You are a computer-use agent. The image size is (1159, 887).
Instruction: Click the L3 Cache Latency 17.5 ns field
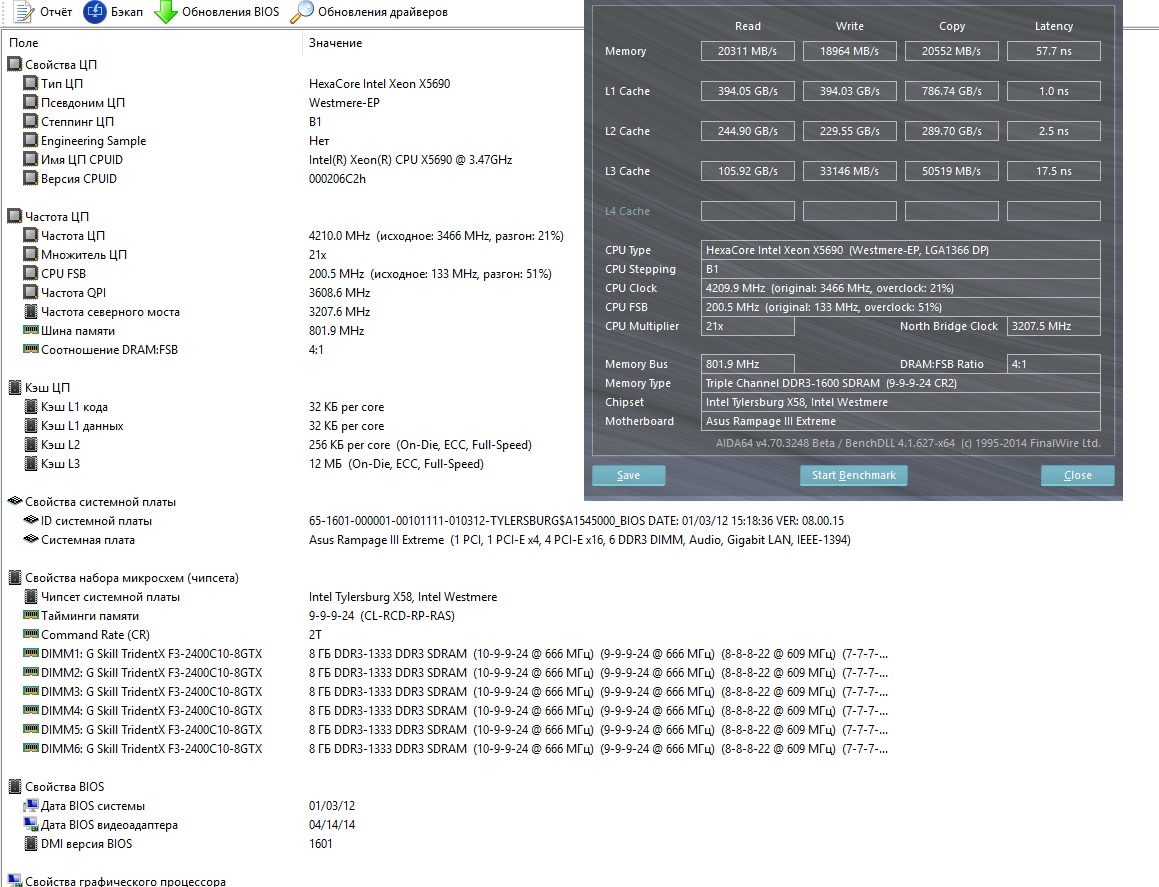click(1053, 171)
